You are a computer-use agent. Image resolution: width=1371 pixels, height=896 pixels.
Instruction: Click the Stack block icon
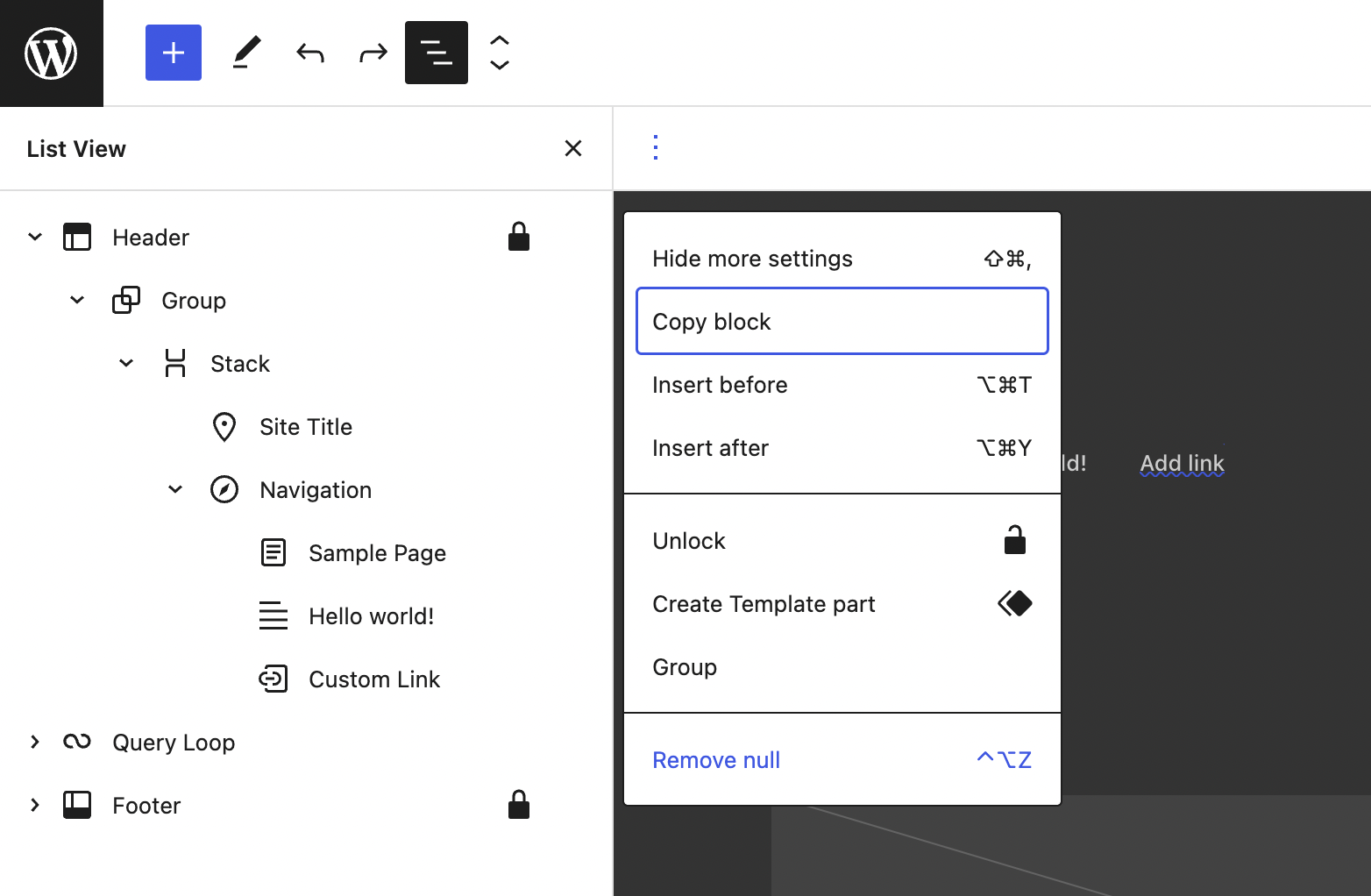(x=175, y=363)
